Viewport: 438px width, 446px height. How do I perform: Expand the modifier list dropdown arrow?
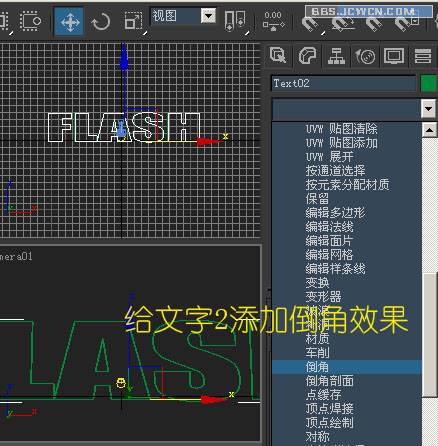[x=429, y=109]
